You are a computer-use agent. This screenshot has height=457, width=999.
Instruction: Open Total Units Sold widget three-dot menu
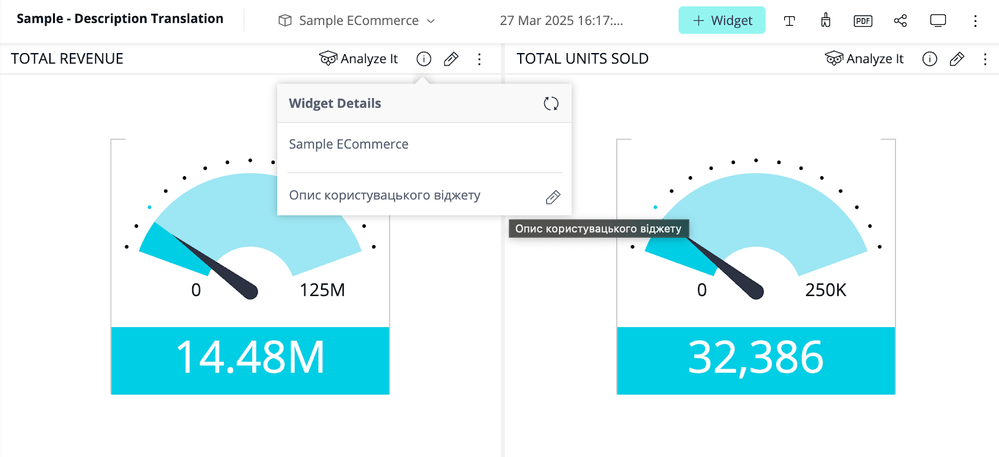(x=985, y=59)
